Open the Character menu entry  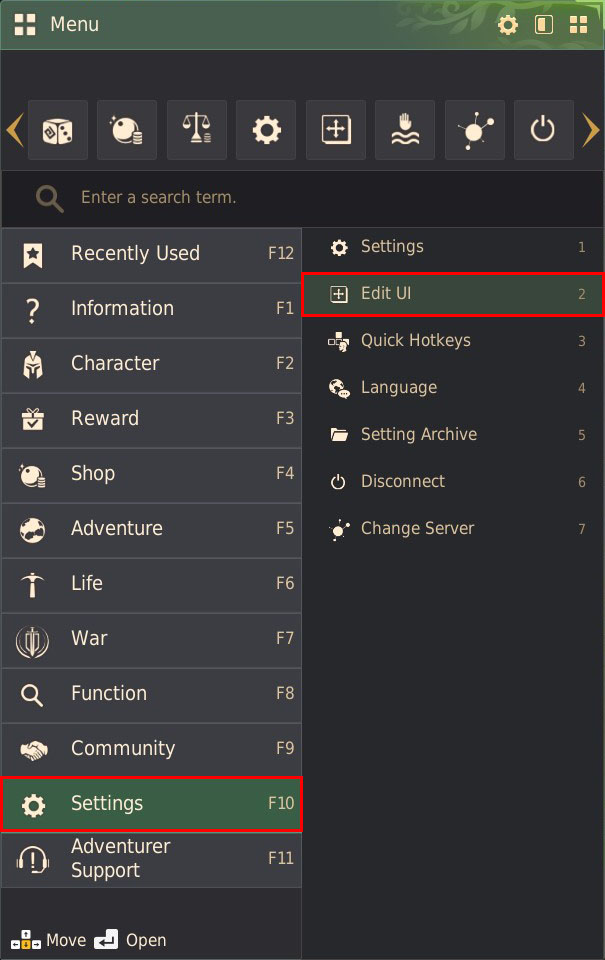coord(150,365)
